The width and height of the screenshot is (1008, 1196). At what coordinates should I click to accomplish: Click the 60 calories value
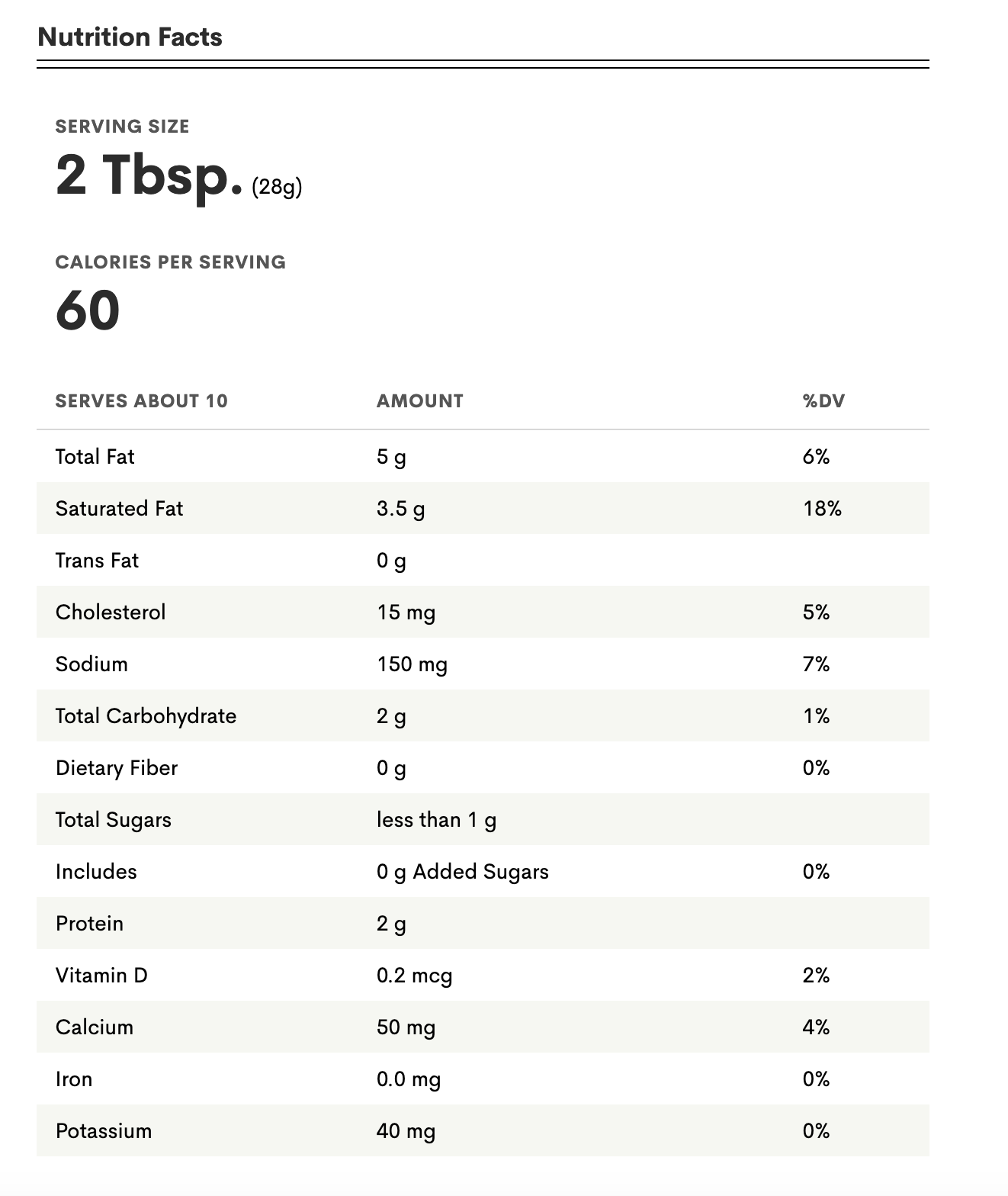[x=88, y=310]
